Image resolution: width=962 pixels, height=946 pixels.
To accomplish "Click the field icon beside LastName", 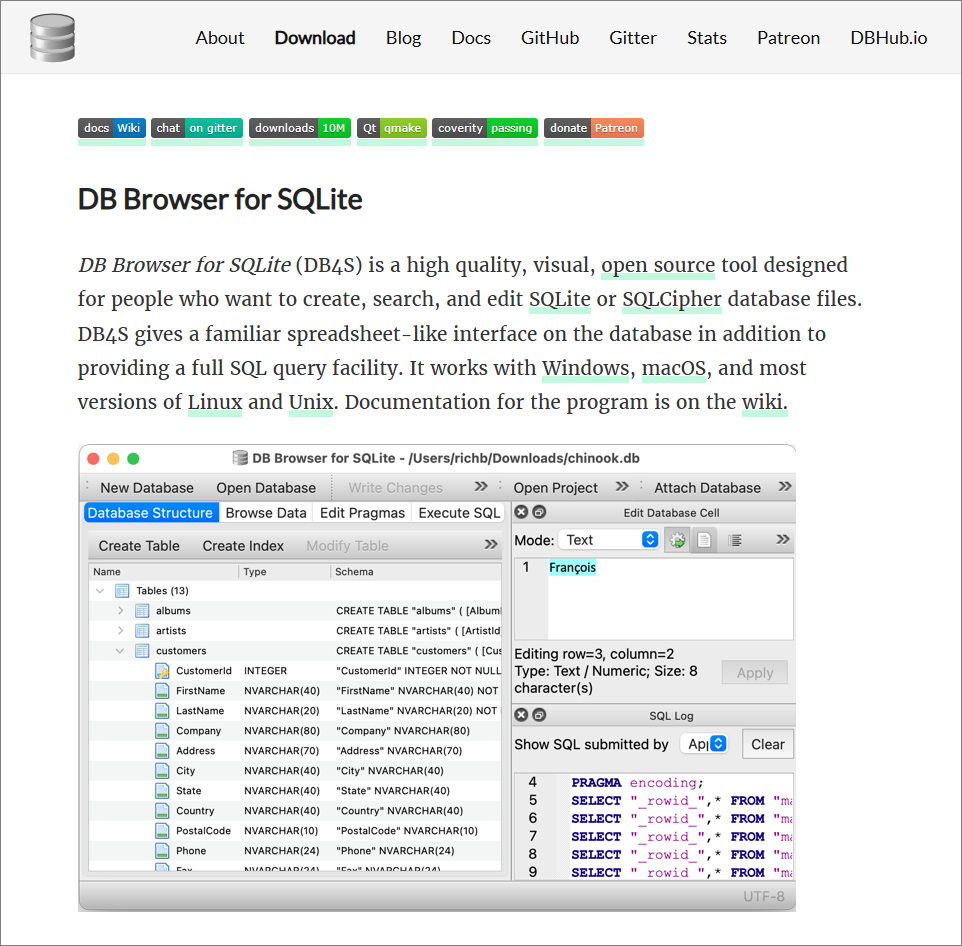I will [162, 711].
